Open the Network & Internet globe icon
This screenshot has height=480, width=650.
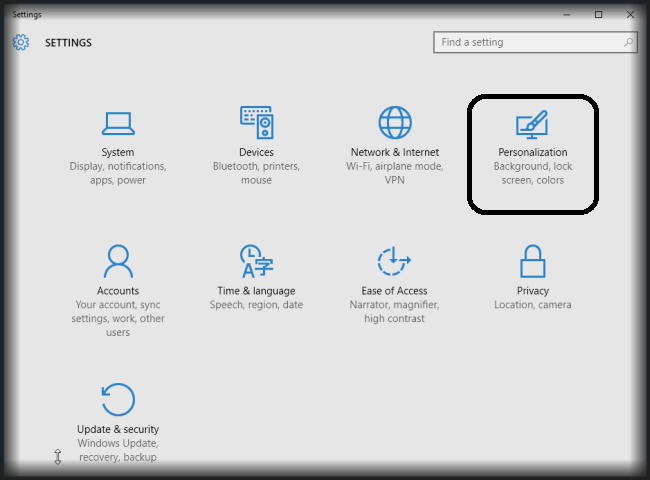click(395, 122)
